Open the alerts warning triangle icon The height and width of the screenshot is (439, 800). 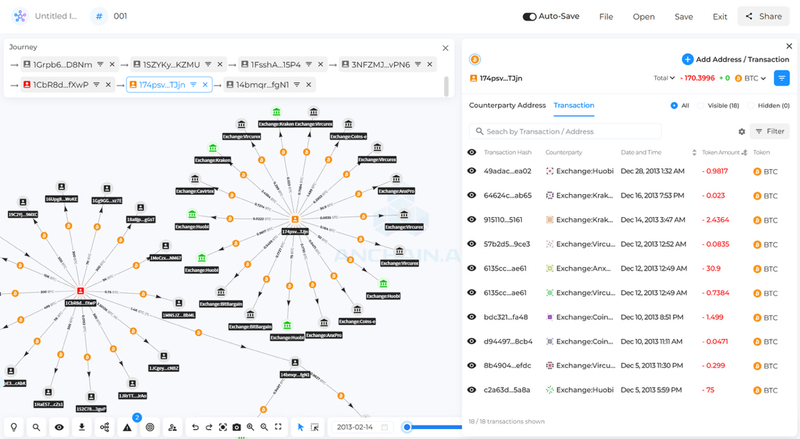[x=127, y=427]
